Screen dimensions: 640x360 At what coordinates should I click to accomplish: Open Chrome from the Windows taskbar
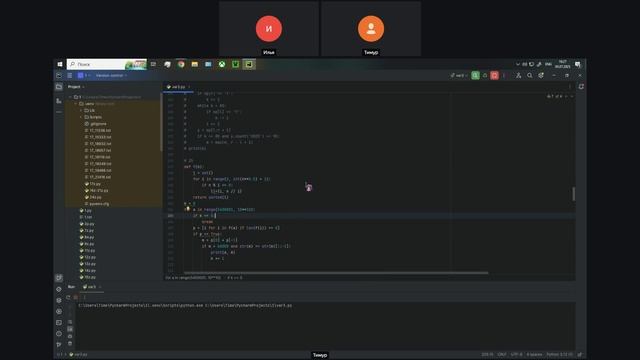[x=181, y=64]
